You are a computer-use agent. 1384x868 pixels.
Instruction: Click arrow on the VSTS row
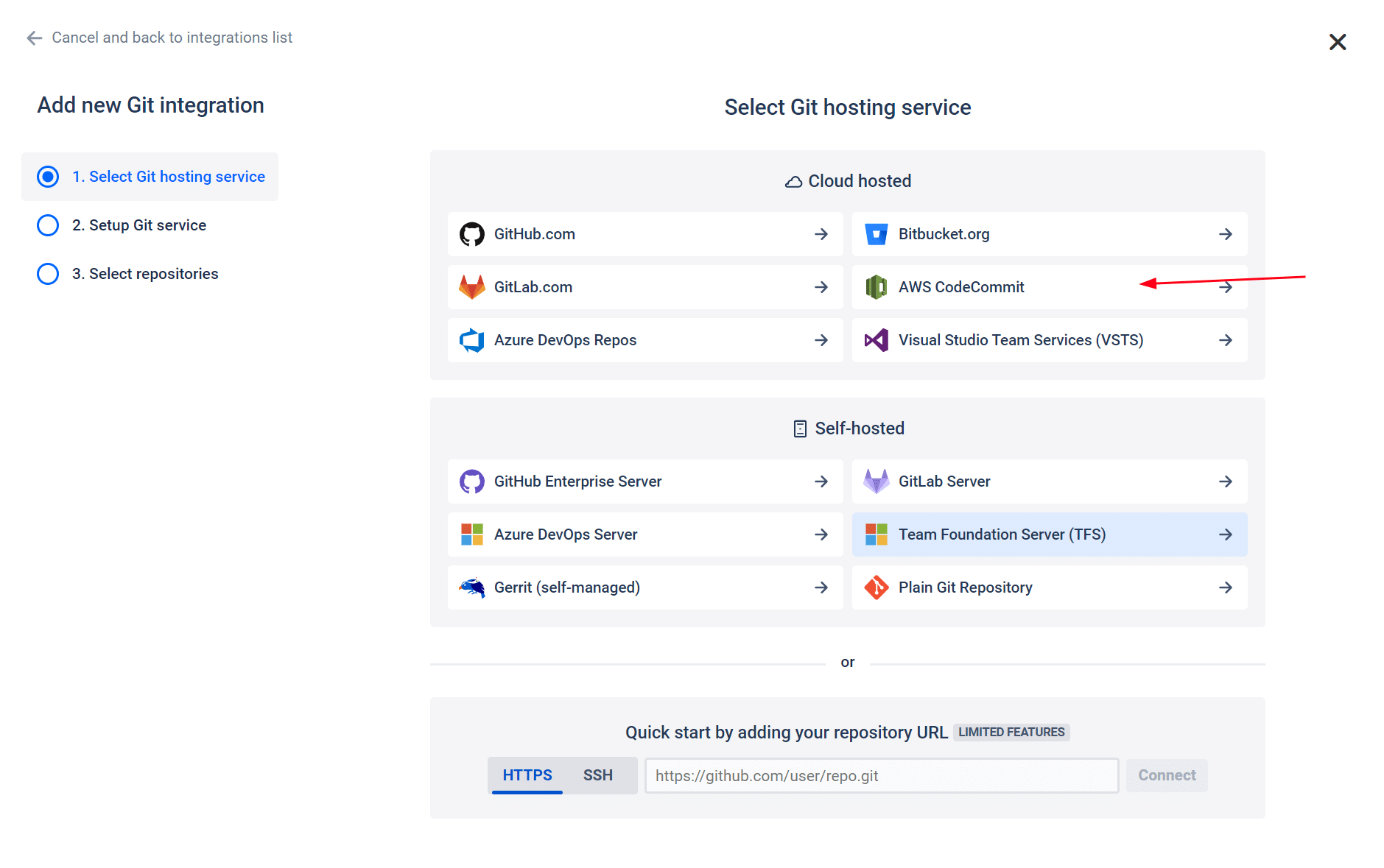(1226, 340)
